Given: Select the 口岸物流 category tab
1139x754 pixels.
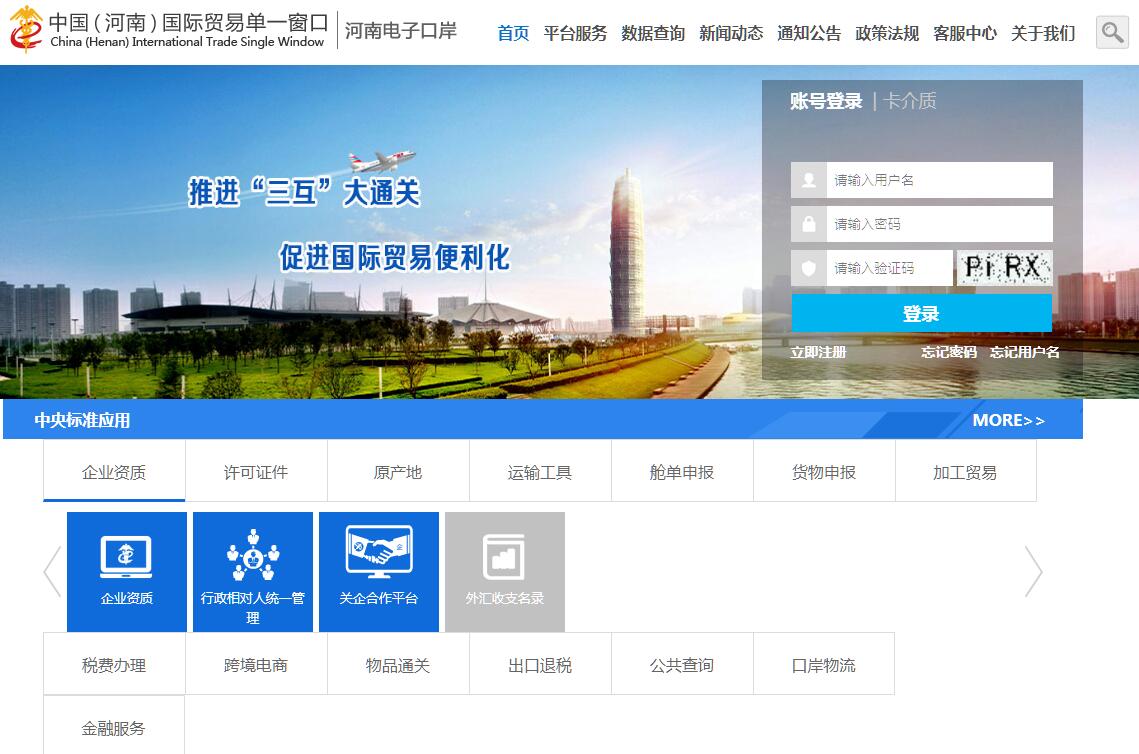Looking at the screenshot, I should coord(824,665).
